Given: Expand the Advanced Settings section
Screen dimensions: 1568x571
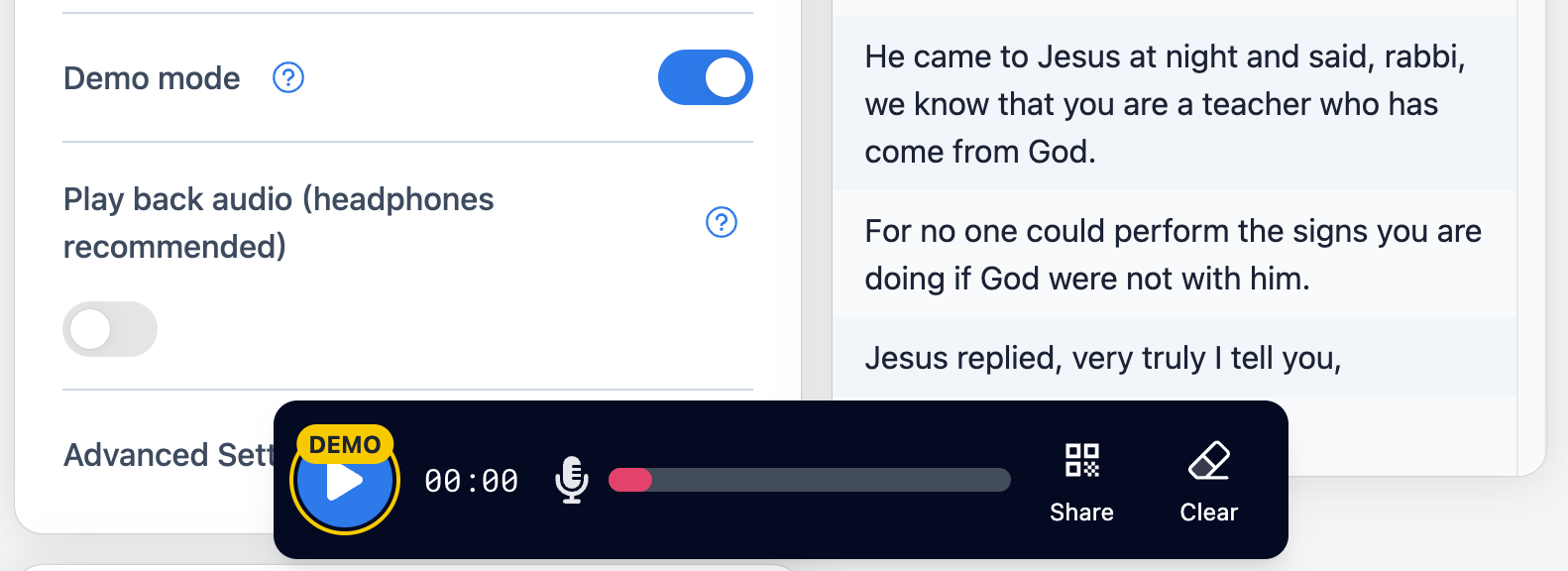Looking at the screenshot, I should tap(167, 455).
